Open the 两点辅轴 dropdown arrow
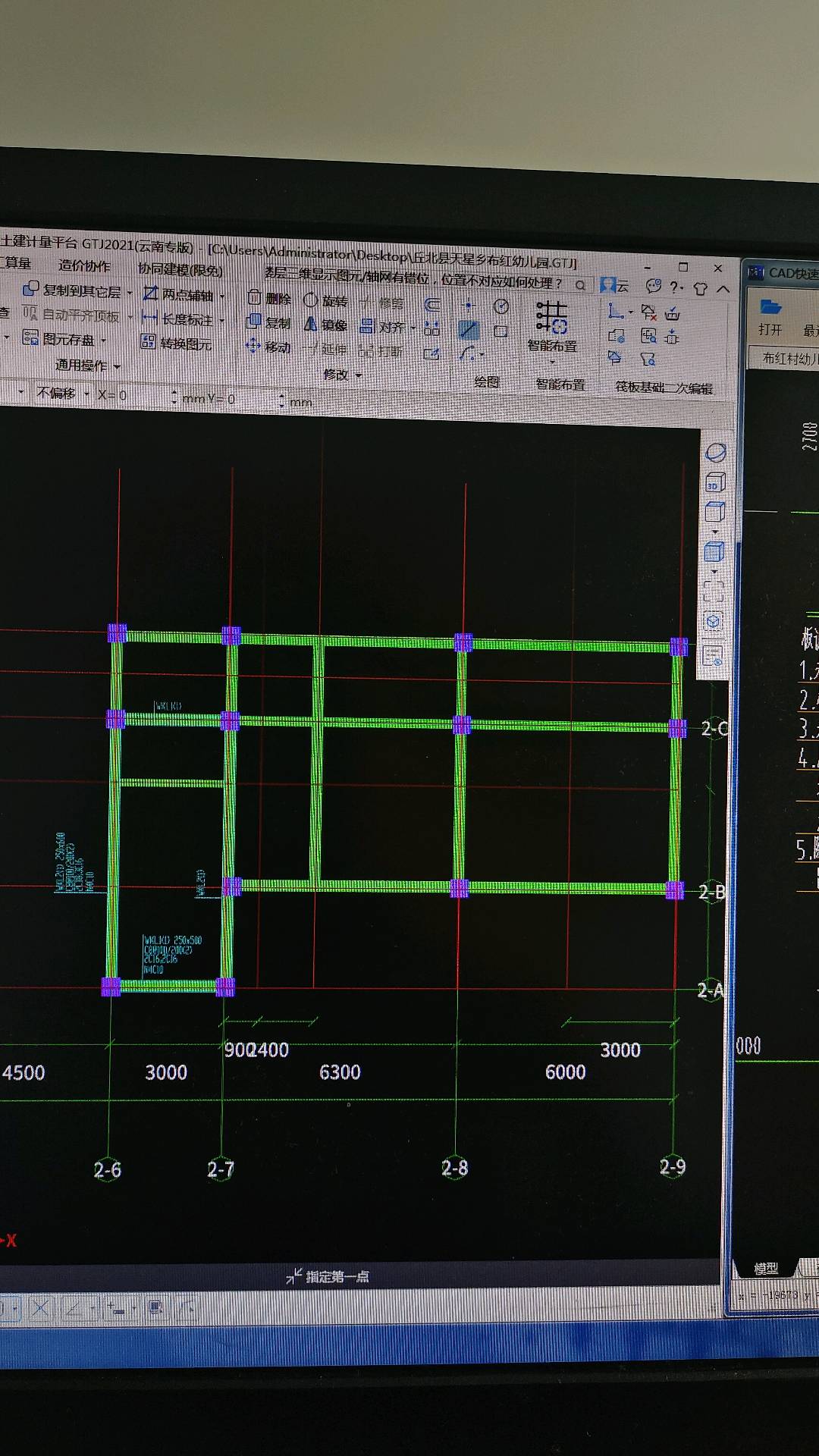819x1456 pixels. pos(222,297)
